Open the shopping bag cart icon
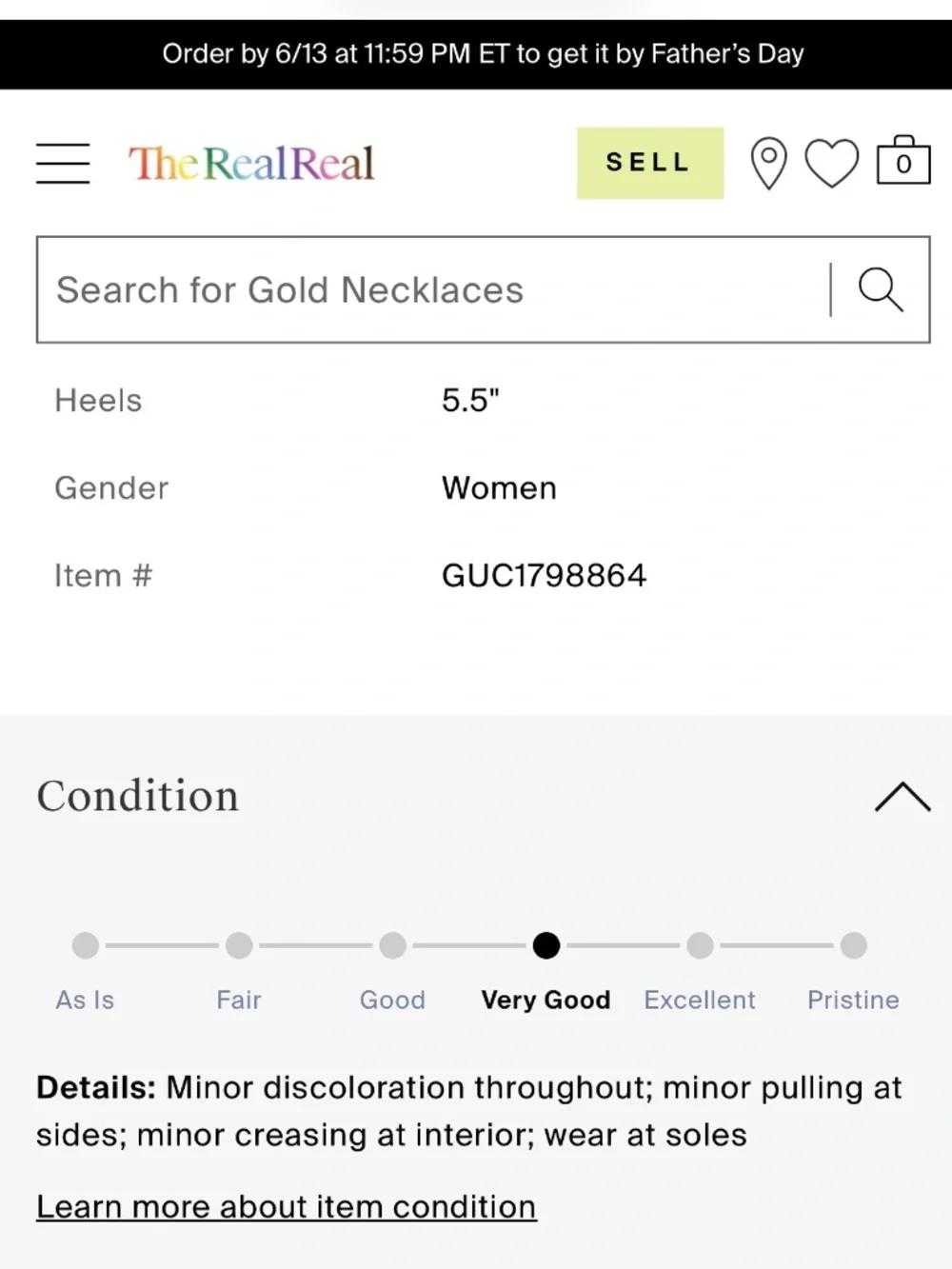This screenshot has width=952, height=1269. (x=902, y=160)
